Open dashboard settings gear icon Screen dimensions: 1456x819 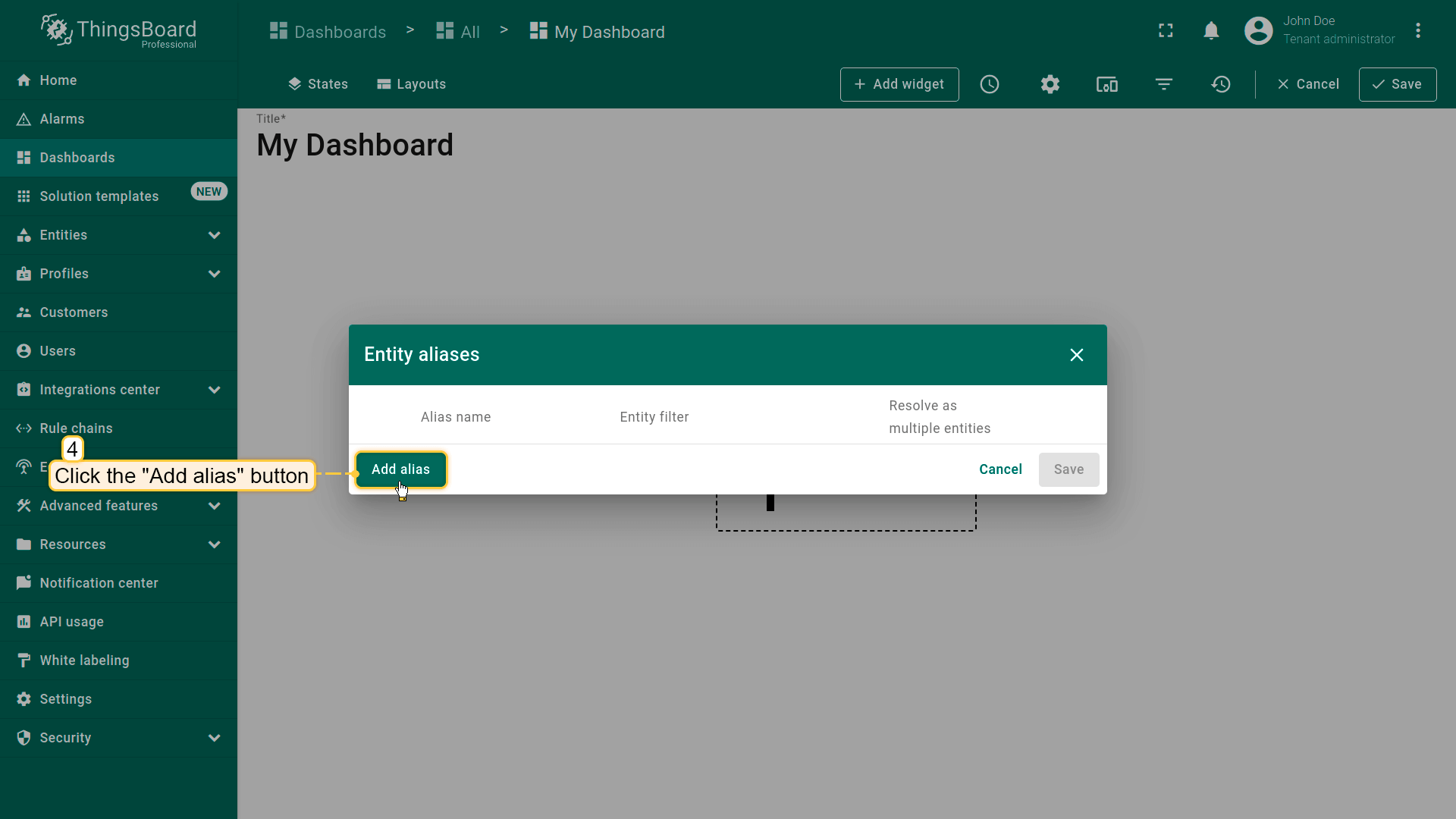[x=1050, y=84]
